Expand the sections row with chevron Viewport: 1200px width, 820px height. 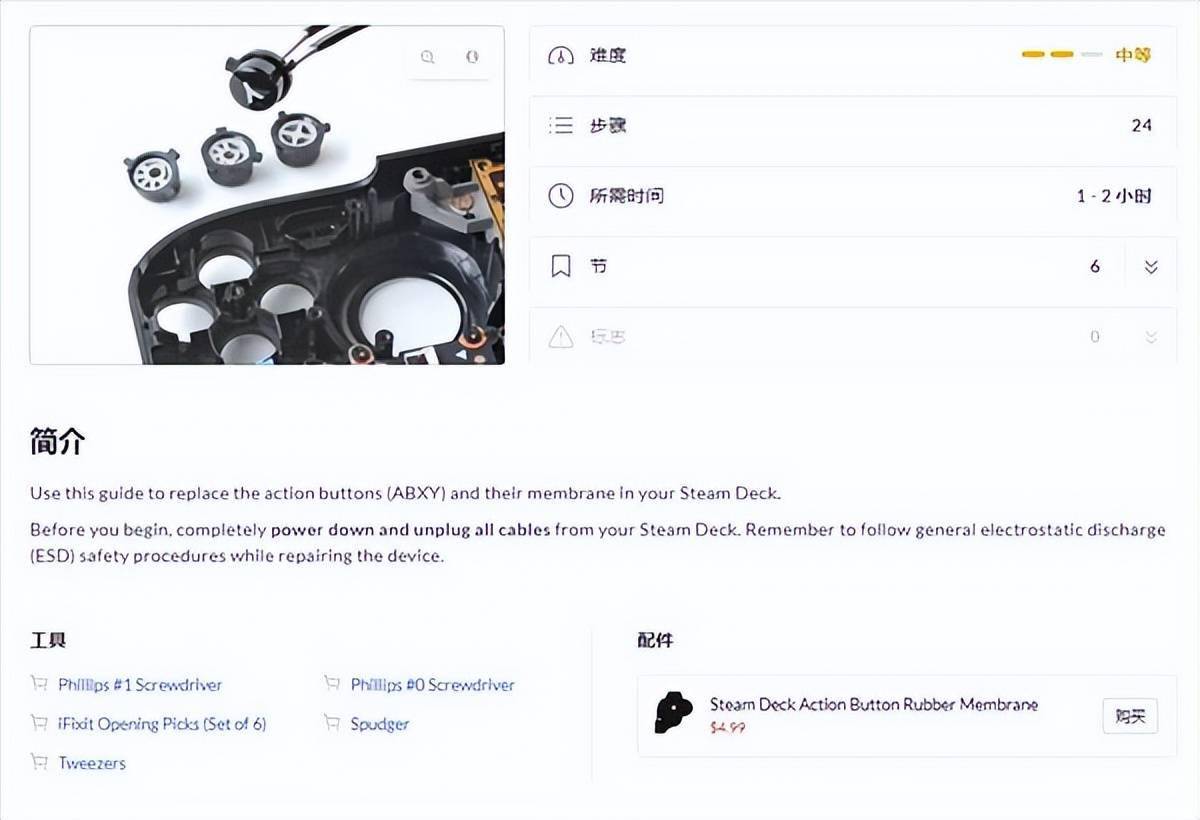(x=1151, y=267)
